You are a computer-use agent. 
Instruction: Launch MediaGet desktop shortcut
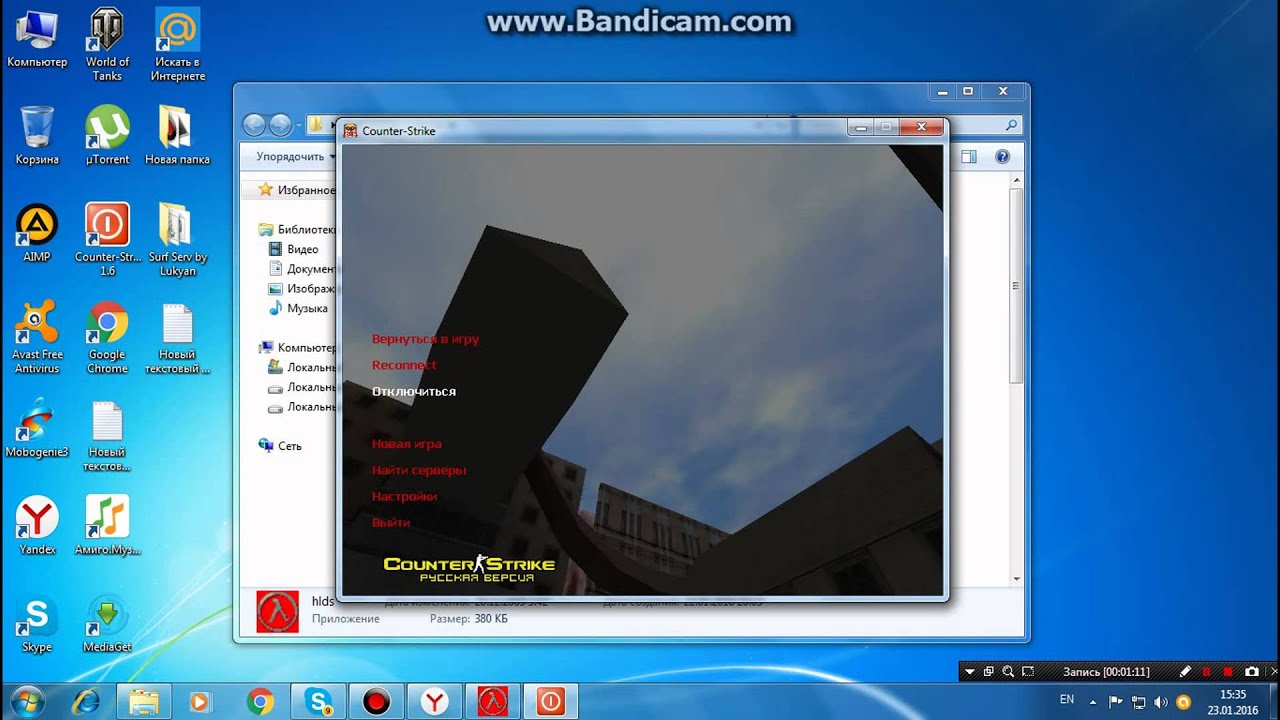(107, 624)
